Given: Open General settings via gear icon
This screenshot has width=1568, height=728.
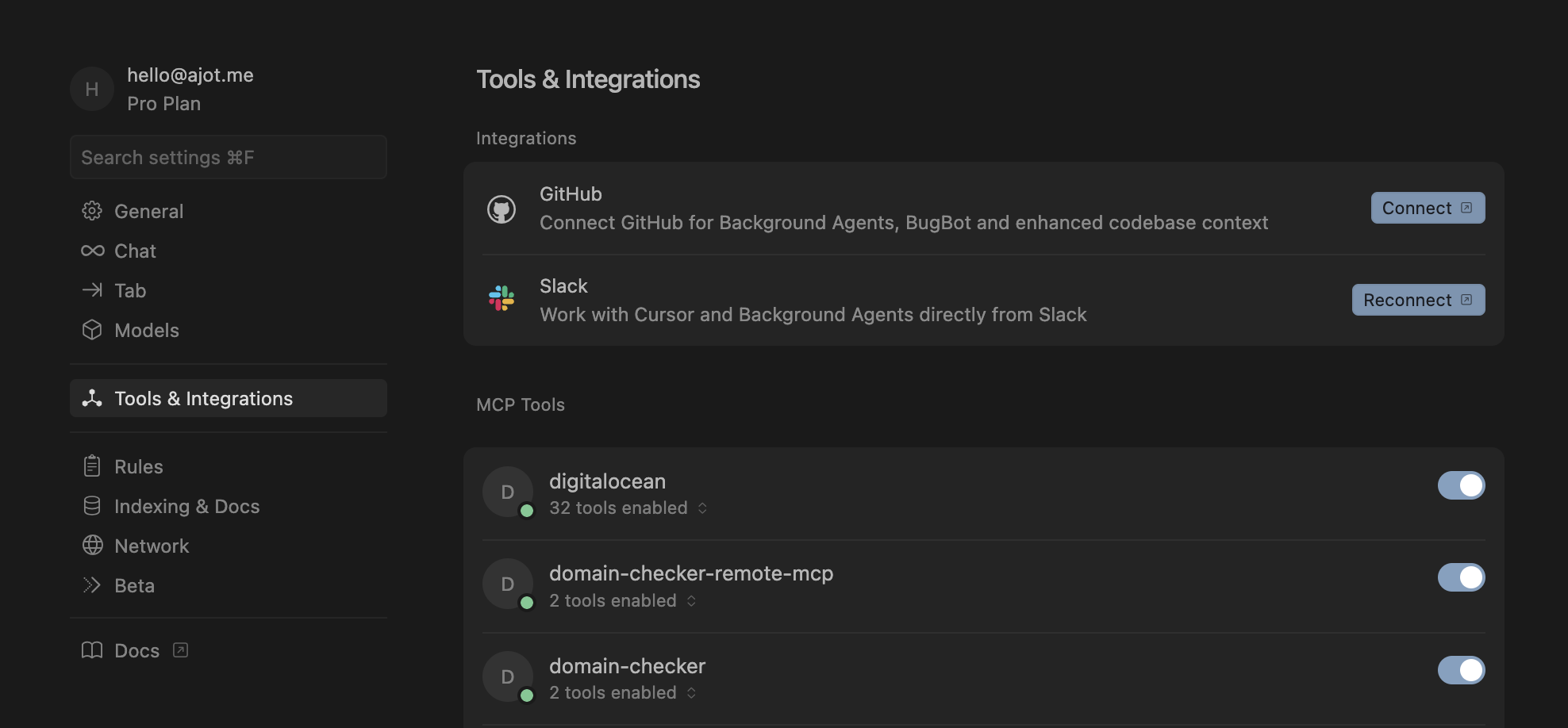Looking at the screenshot, I should coord(92,211).
